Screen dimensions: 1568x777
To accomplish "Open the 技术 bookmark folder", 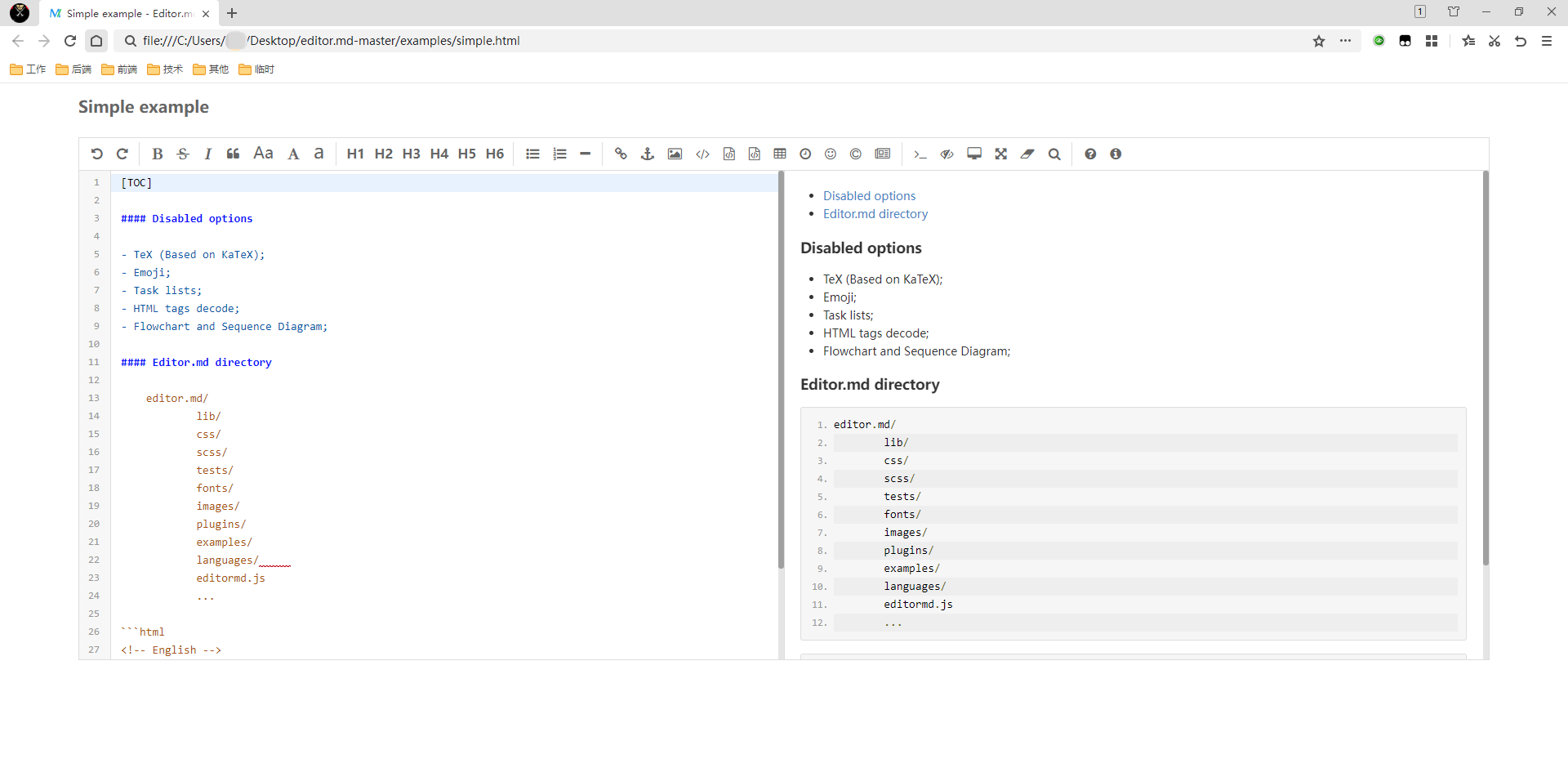I will 165,69.
